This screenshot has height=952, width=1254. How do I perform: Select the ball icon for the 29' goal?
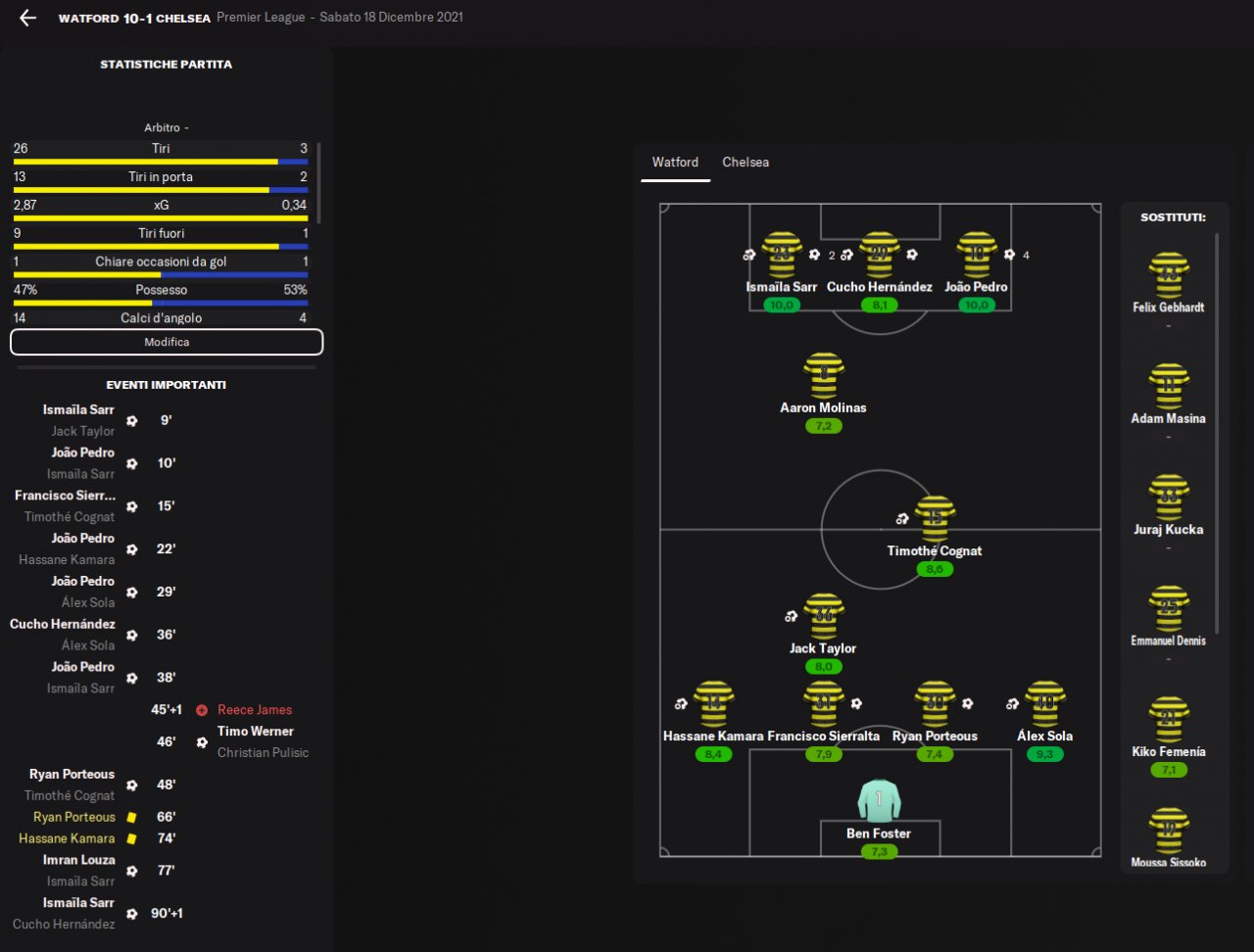(x=132, y=593)
